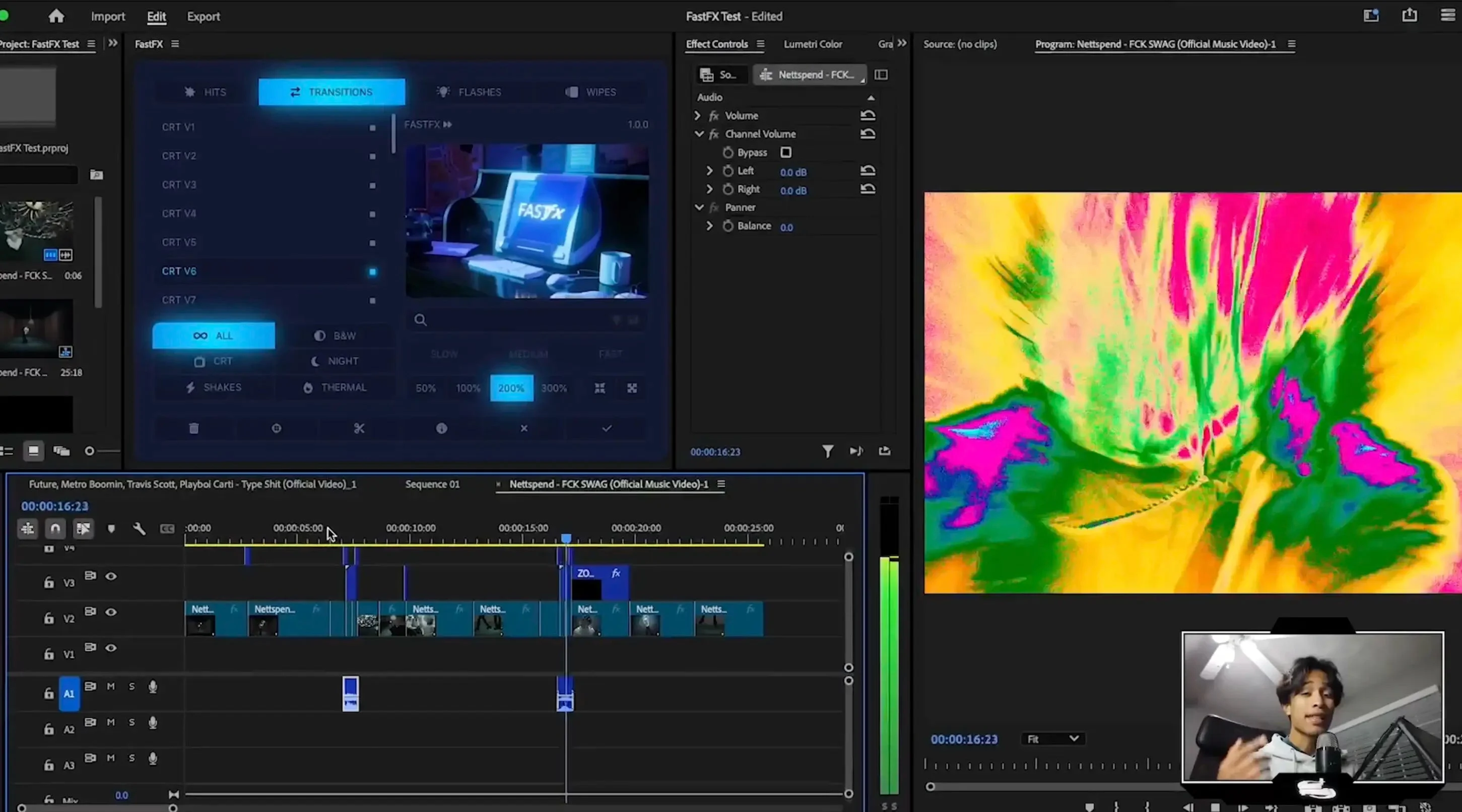Toggle timeline snap magnet icon
Image resolution: width=1462 pixels, height=812 pixels.
[x=55, y=529]
